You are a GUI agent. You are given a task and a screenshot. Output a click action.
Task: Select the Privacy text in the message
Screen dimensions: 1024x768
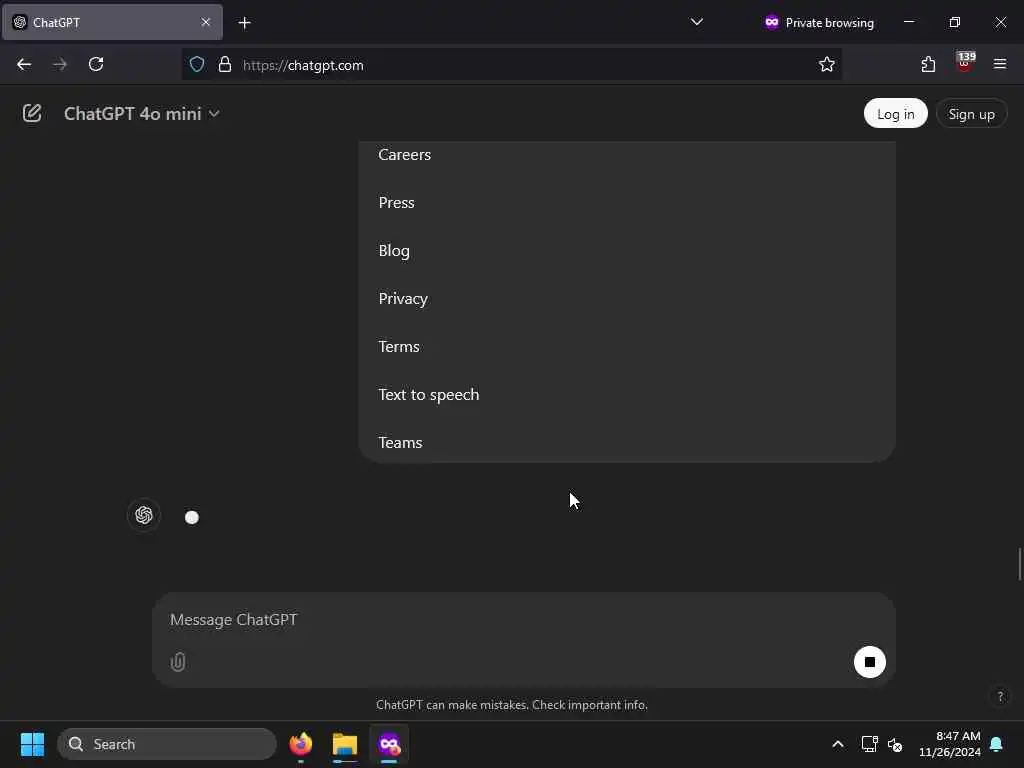(x=403, y=298)
